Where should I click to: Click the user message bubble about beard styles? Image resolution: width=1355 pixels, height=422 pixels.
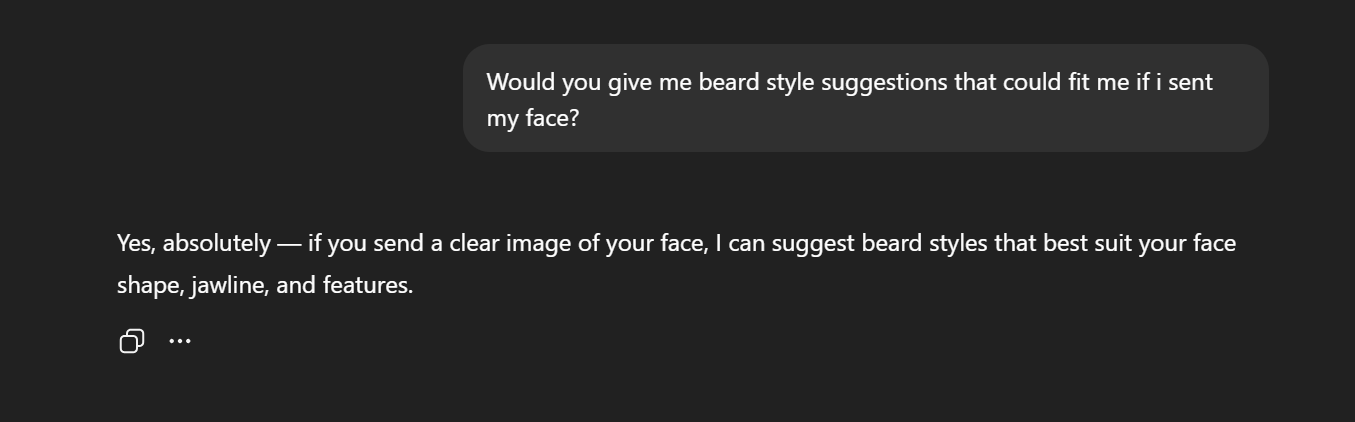865,98
